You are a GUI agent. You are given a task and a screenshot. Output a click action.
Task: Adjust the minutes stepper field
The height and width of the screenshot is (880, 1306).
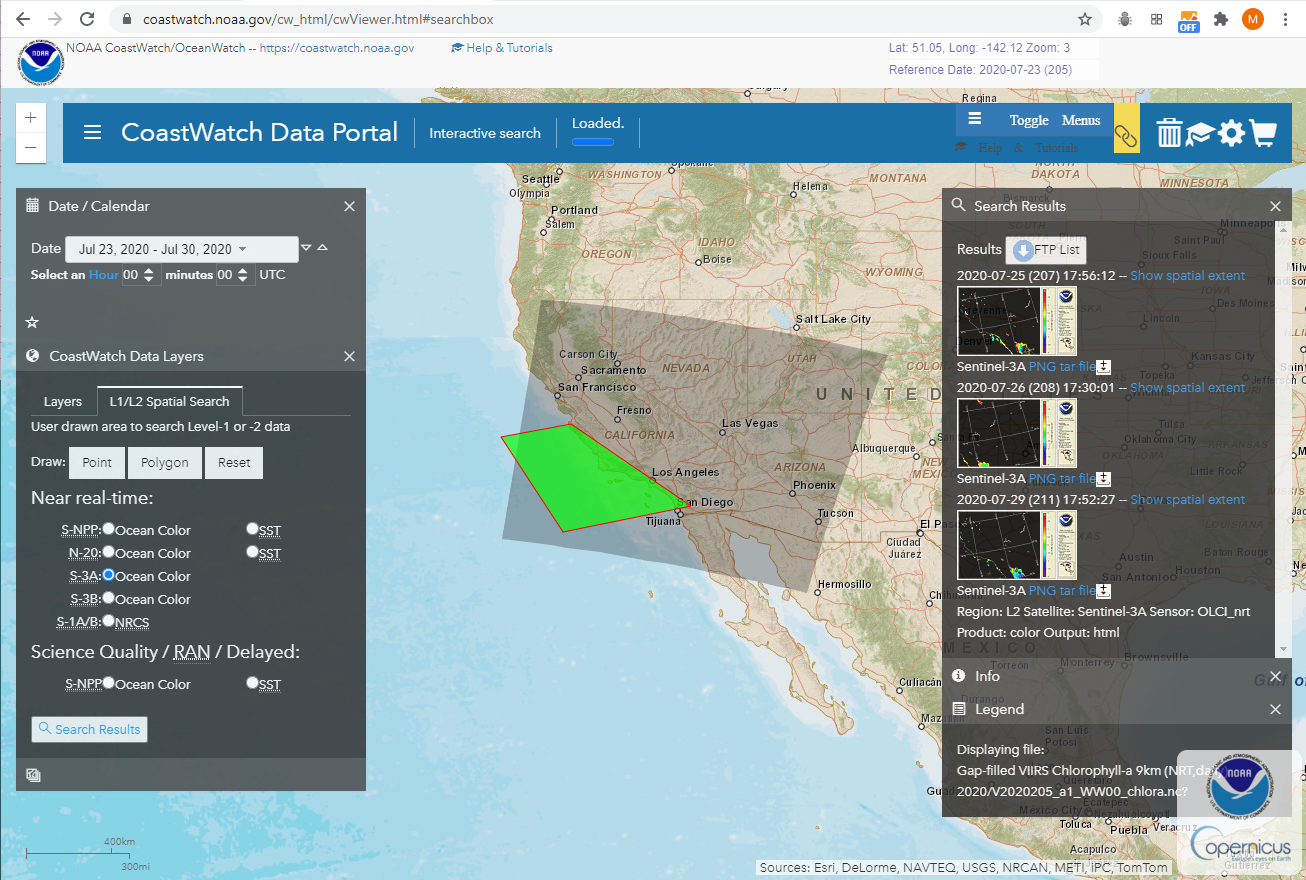(235, 274)
